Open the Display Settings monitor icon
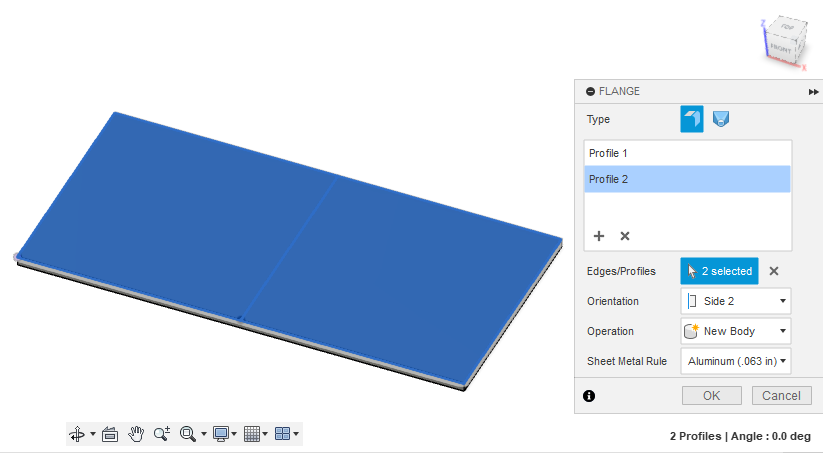The height and width of the screenshot is (453, 823). [x=220, y=434]
